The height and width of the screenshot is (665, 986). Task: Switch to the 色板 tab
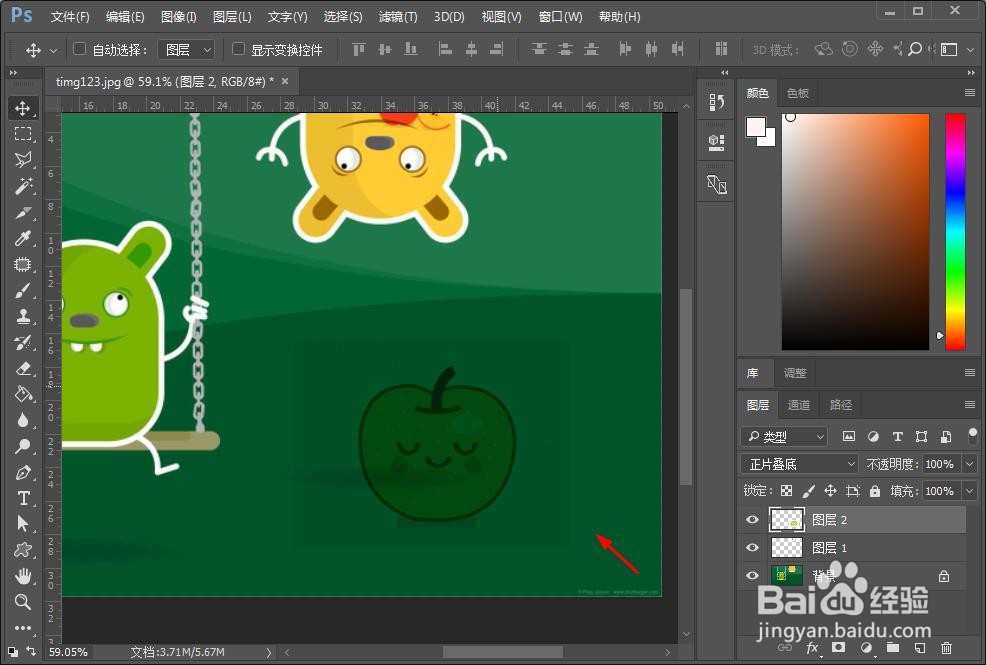coord(797,93)
